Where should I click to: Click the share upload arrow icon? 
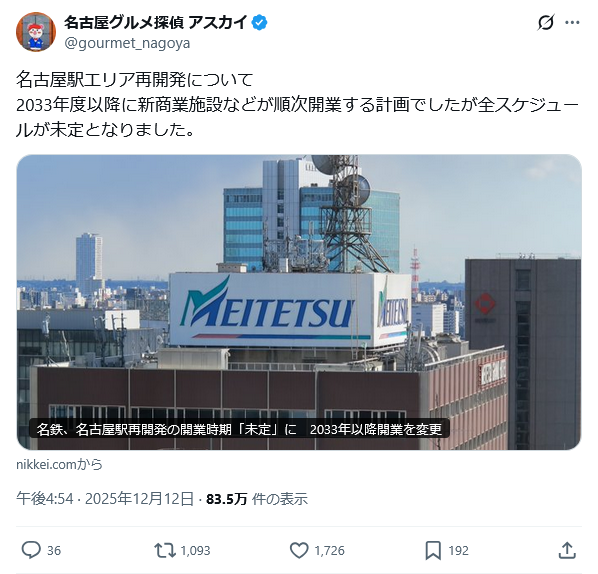(x=567, y=550)
